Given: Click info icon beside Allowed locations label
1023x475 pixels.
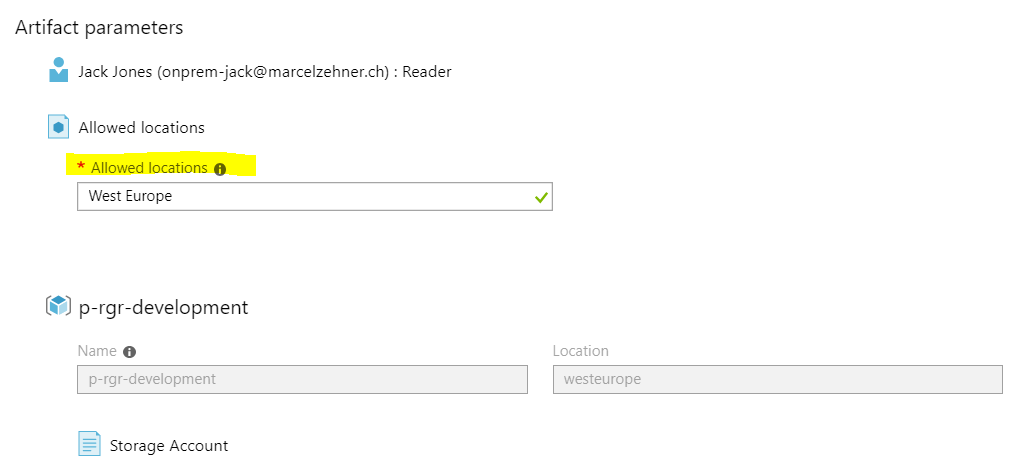Looking at the screenshot, I should 220,169.
